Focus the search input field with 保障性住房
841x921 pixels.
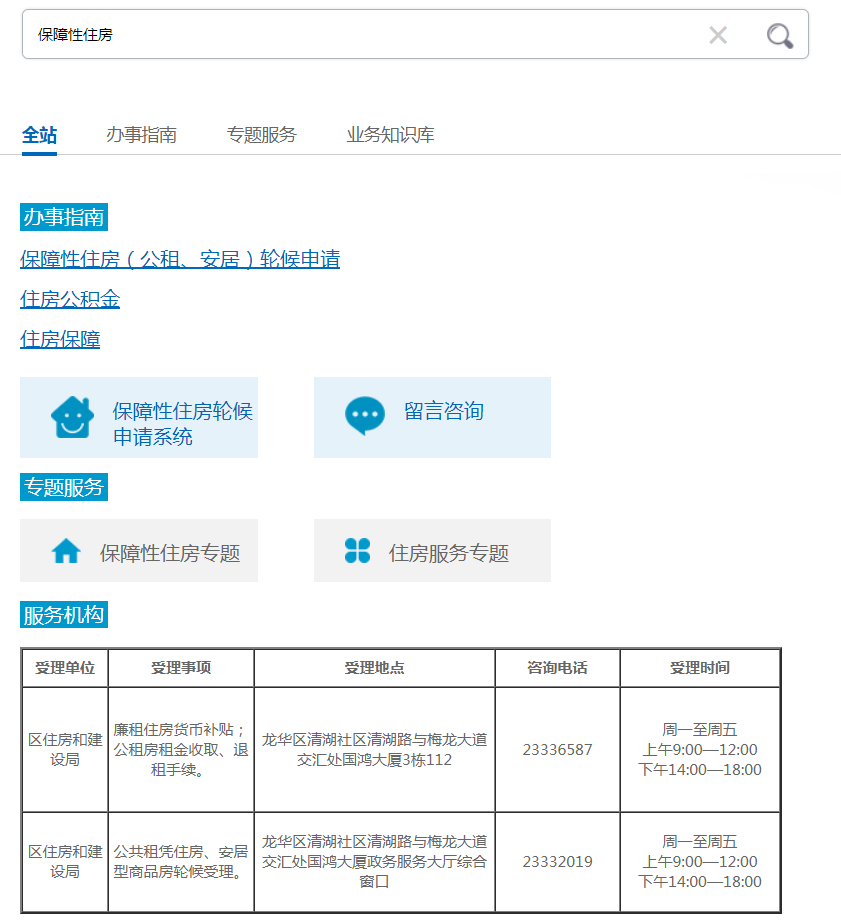click(360, 35)
